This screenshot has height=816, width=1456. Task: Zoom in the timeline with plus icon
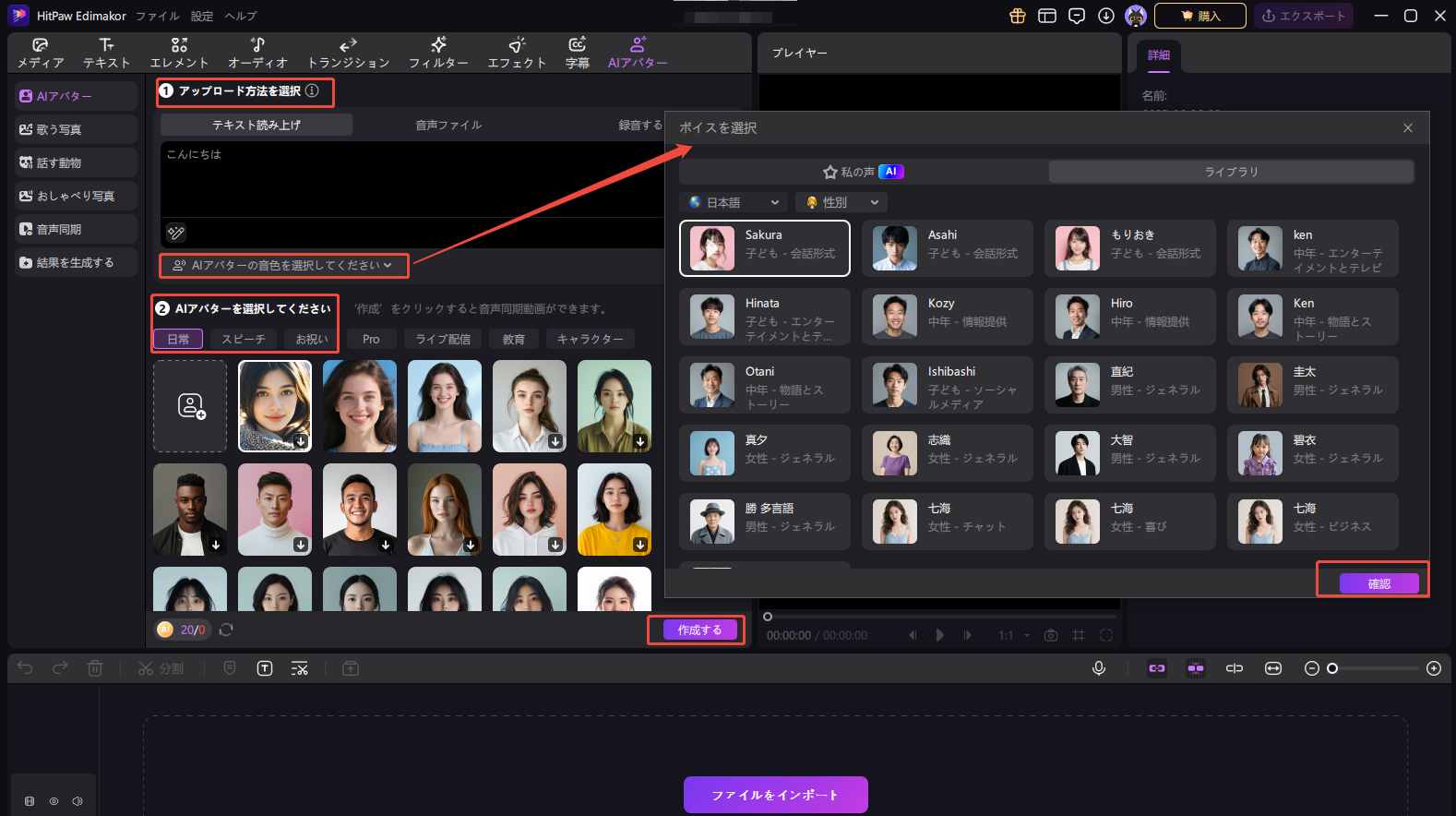click(1434, 668)
